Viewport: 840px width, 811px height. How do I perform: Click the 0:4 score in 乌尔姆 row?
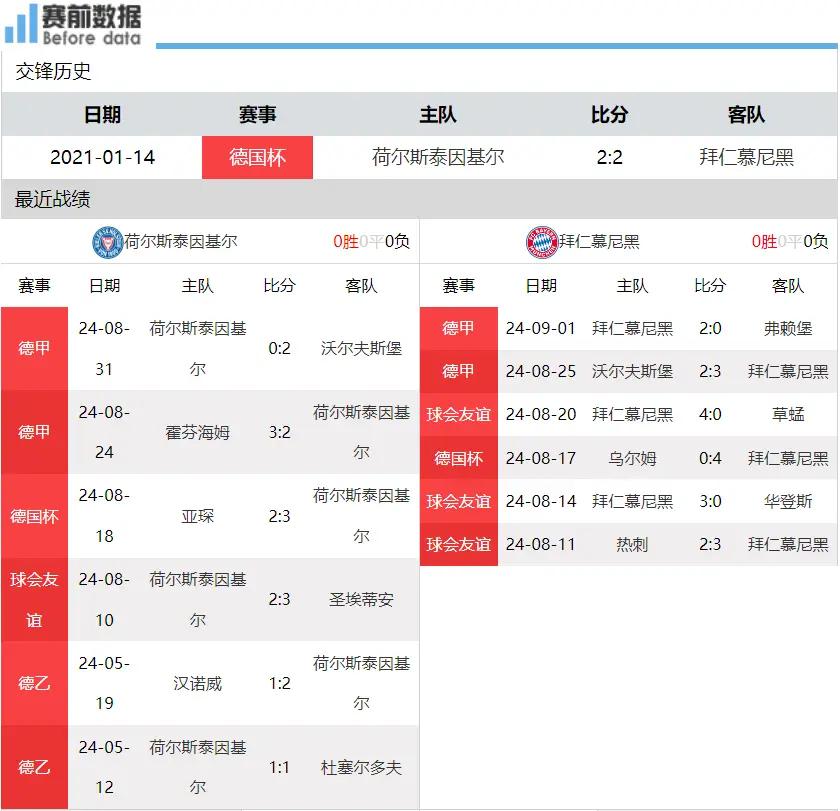tap(710, 459)
